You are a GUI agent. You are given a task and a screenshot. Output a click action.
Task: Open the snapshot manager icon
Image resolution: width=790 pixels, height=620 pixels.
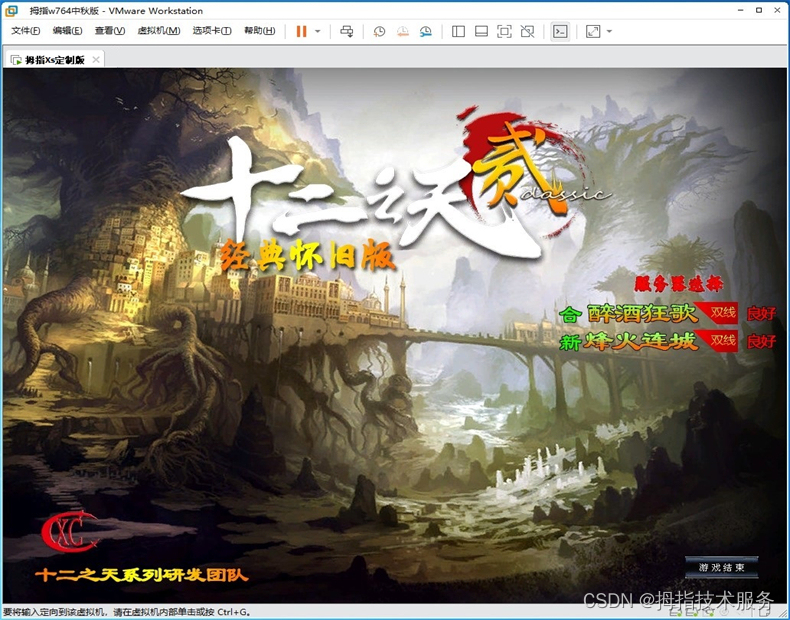coord(426,31)
